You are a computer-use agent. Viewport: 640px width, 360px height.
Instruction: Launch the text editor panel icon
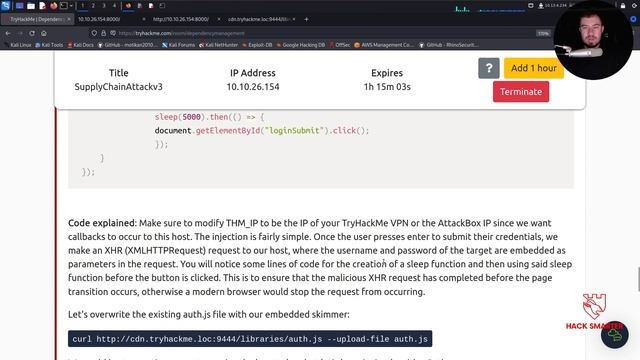point(42,6)
